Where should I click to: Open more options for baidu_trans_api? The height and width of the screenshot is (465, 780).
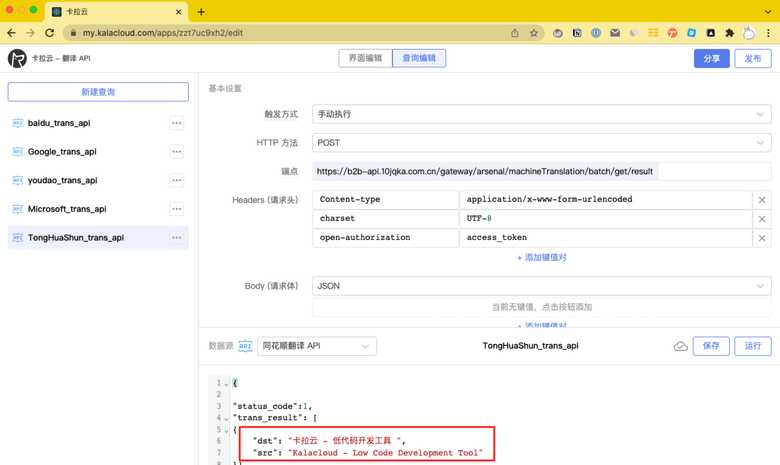tap(177, 123)
